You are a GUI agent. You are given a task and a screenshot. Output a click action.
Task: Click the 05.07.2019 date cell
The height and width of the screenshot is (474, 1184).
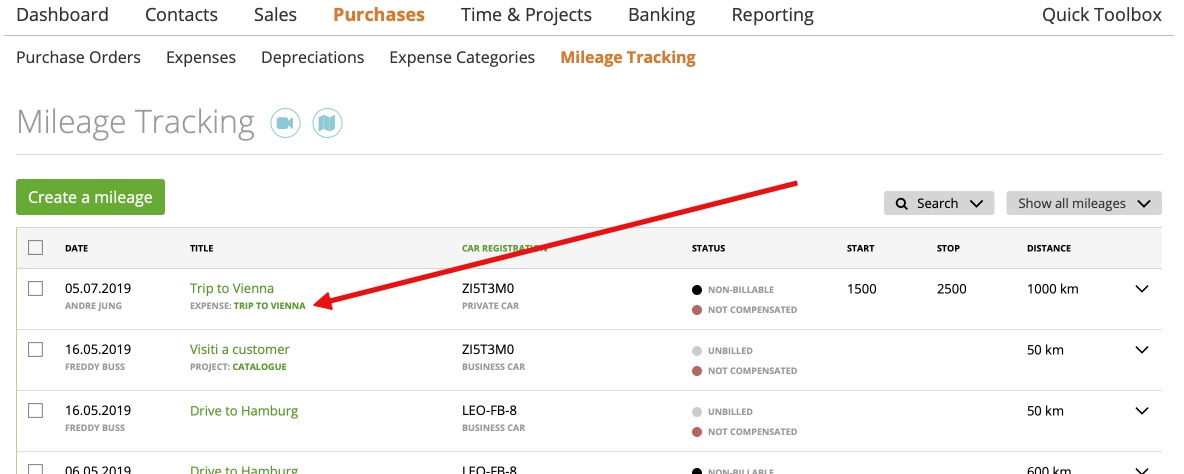coord(98,288)
